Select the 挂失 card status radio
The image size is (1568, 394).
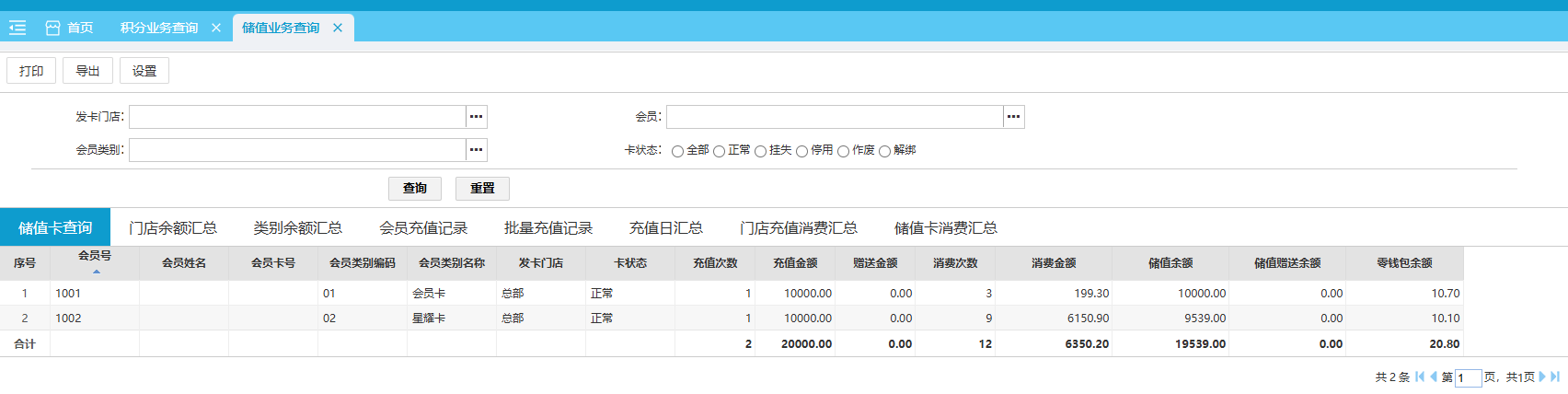coord(760,151)
